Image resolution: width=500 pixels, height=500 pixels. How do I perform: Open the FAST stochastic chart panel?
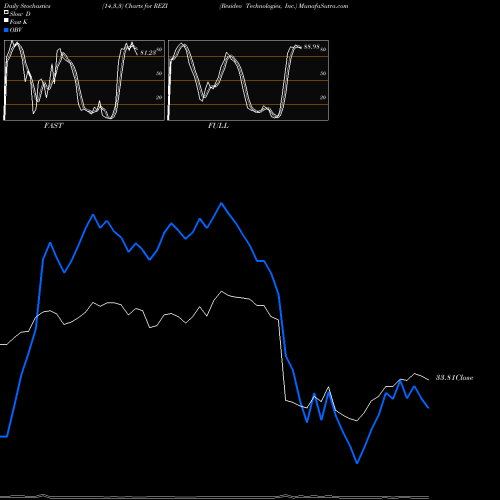[84, 80]
